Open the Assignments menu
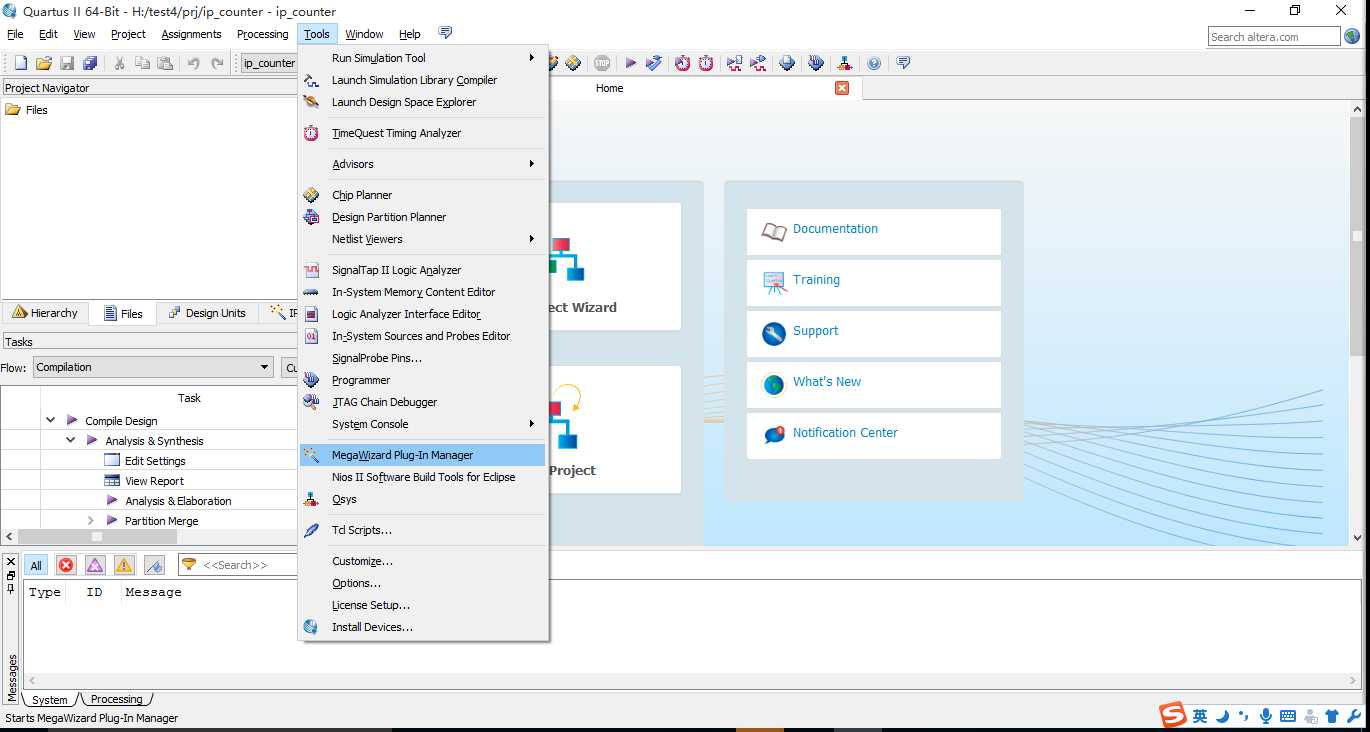The height and width of the screenshot is (732, 1370). pos(191,34)
